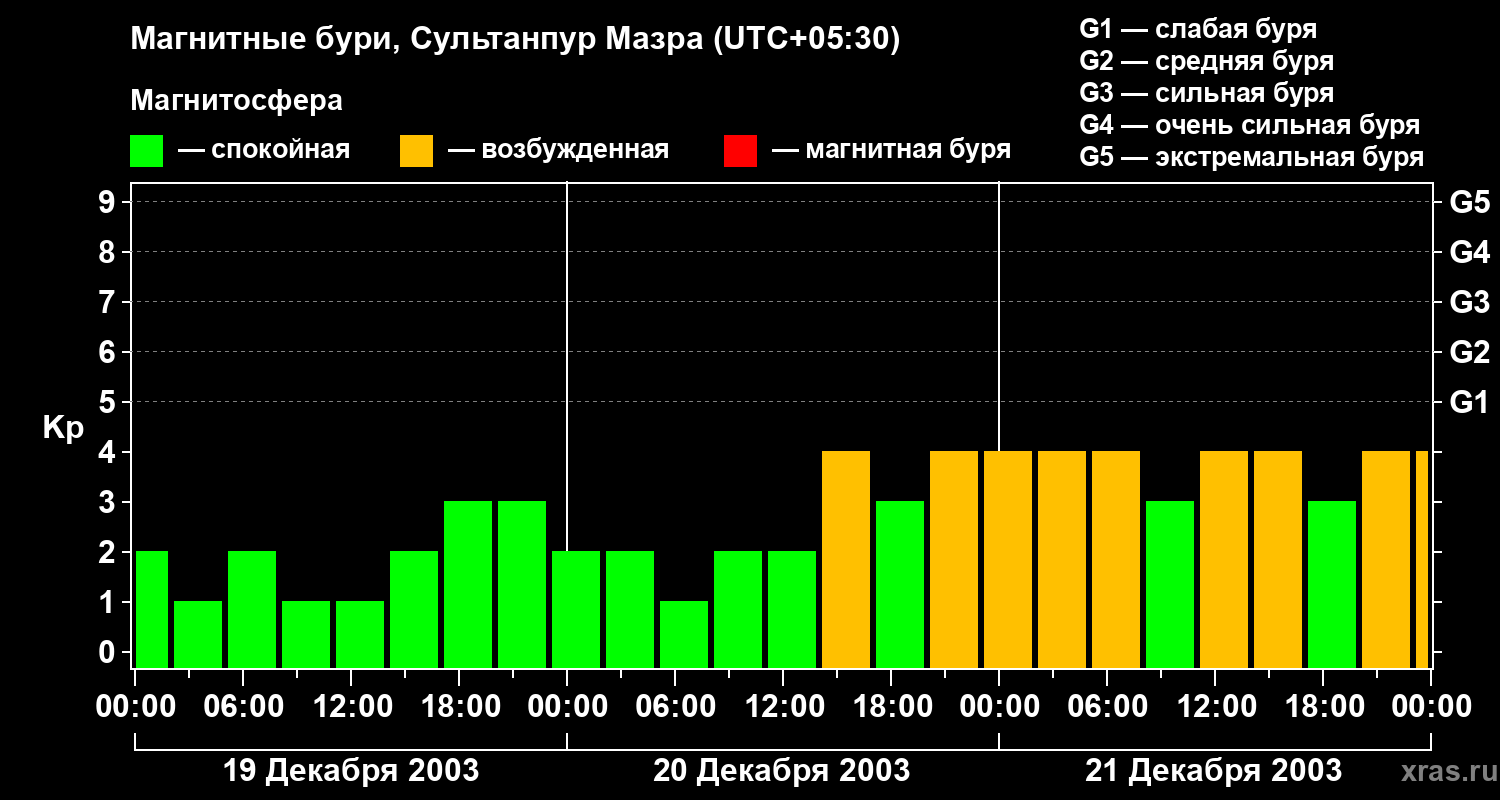Click the '— магнитная буря' legend label
1500x800 pixels.
[892, 150]
